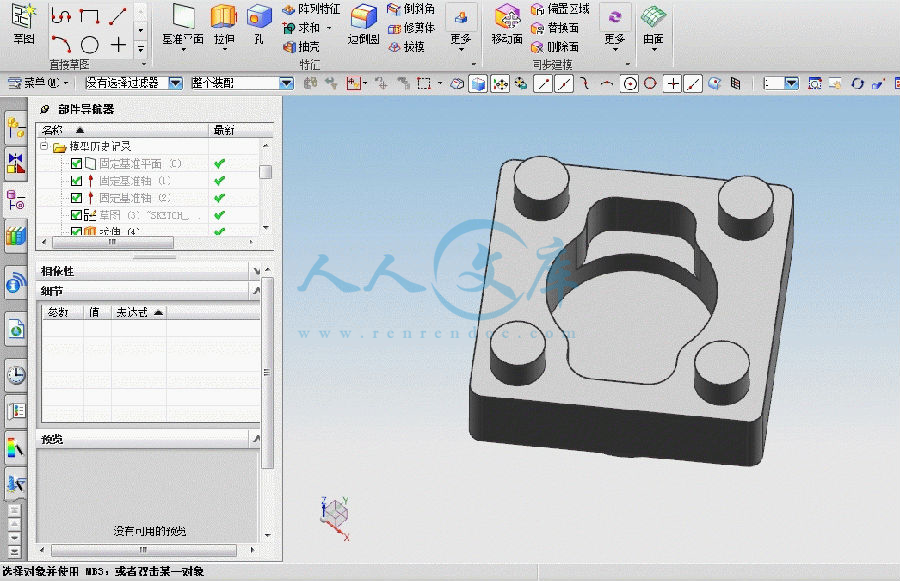Open the constraint navigator sidebar tab
Image resolution: width=900 pixels, height=581 pixels.
(x=16, y=163)
